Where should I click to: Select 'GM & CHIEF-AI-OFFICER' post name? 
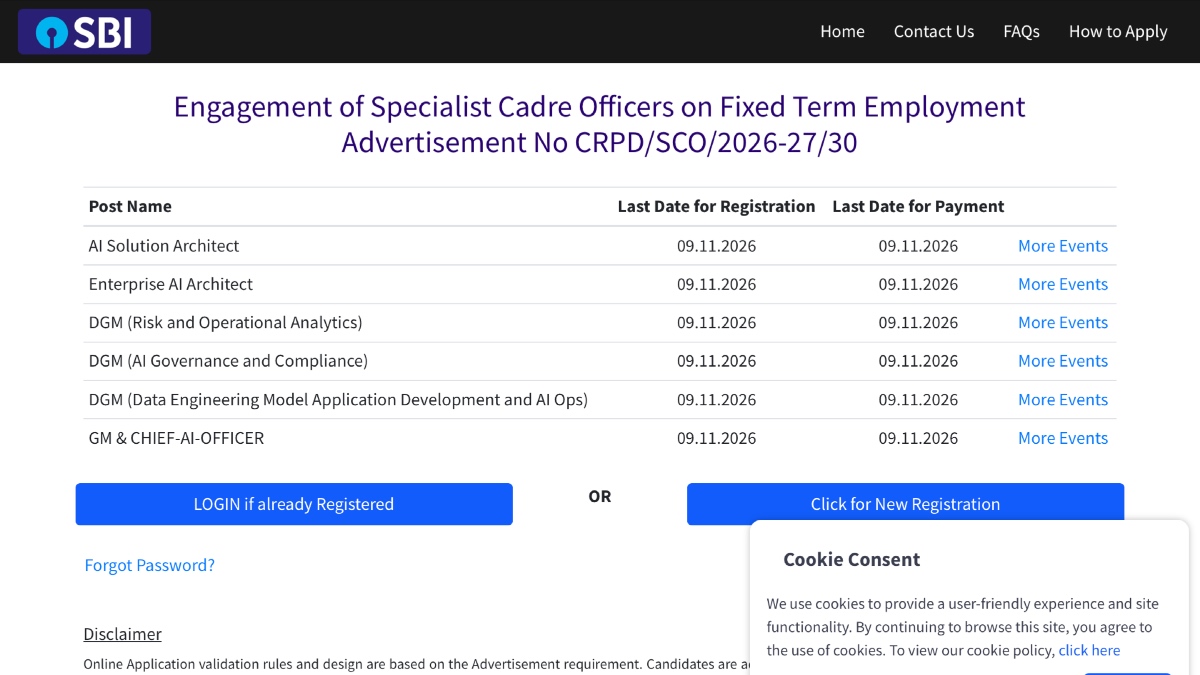click(x=176, y=438)
